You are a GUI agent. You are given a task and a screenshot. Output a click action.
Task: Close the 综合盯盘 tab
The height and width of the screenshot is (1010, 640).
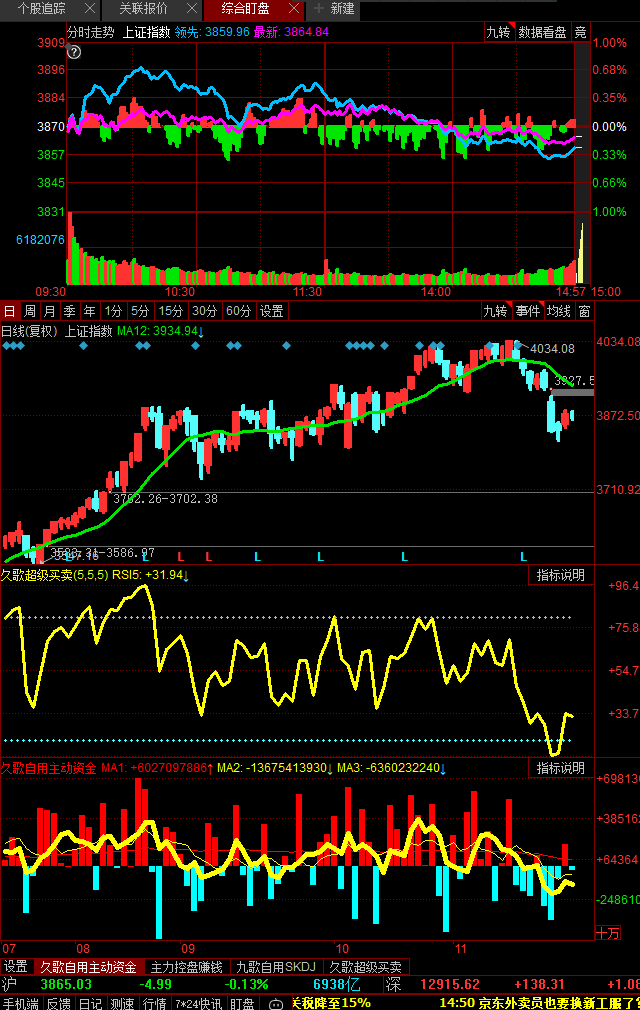click(294, 9)
